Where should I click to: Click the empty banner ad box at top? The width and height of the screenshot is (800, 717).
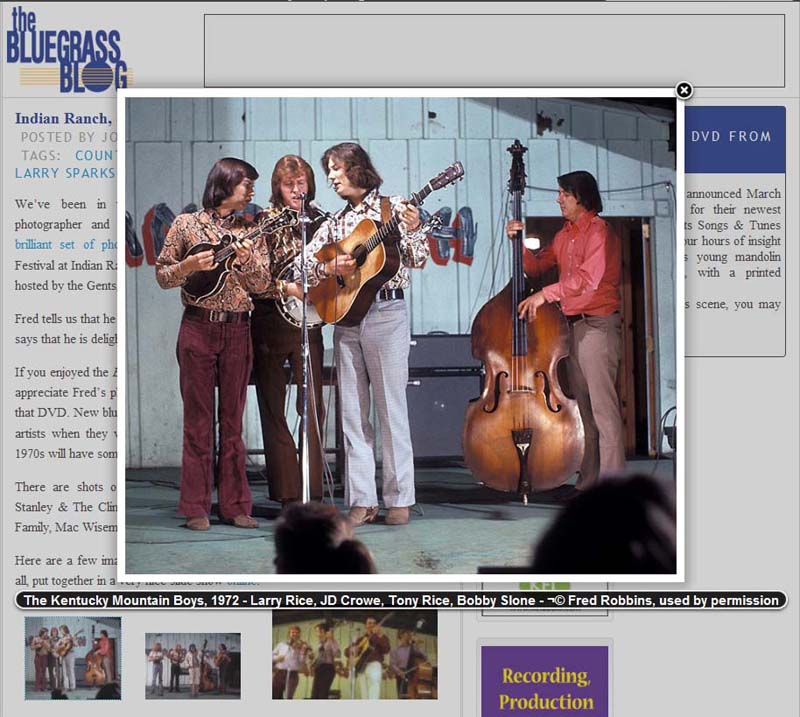494,50
